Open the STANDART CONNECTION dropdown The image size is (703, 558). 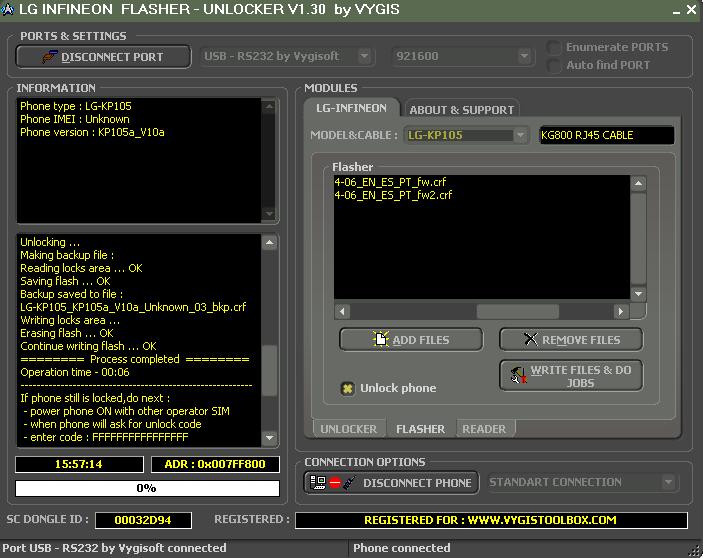(x=668, y=482)
